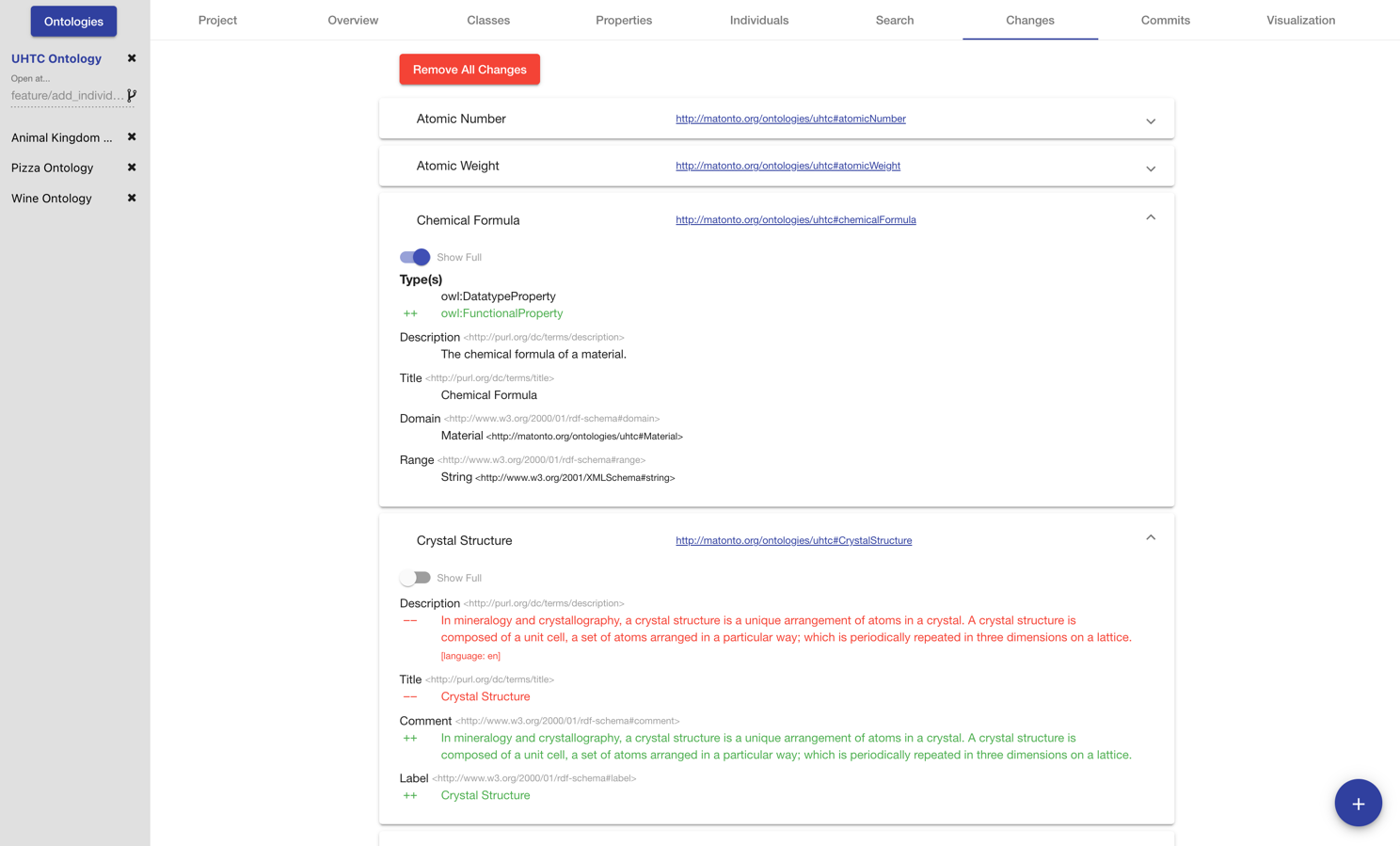Image resolution: width=1400 pixels, height=846 pixels.
Task: Enable Show Full for Crystal Structure
Action: pyautogui.click(x=414, y=578)
